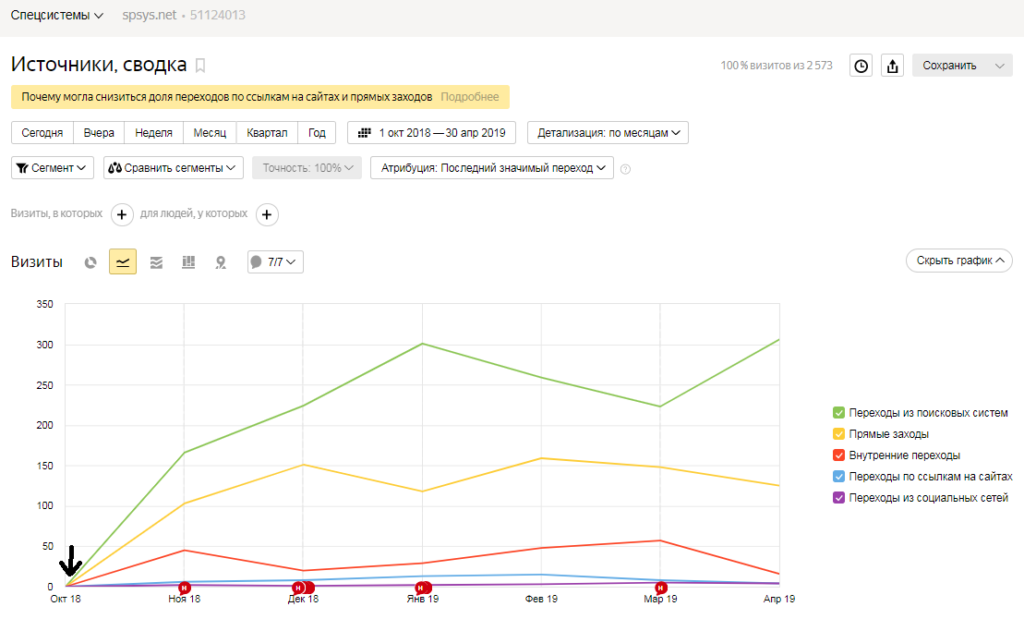Select the line chart view icon
Image resolution: width=1024 pixels, height=631 pixels.
point(123,262)
